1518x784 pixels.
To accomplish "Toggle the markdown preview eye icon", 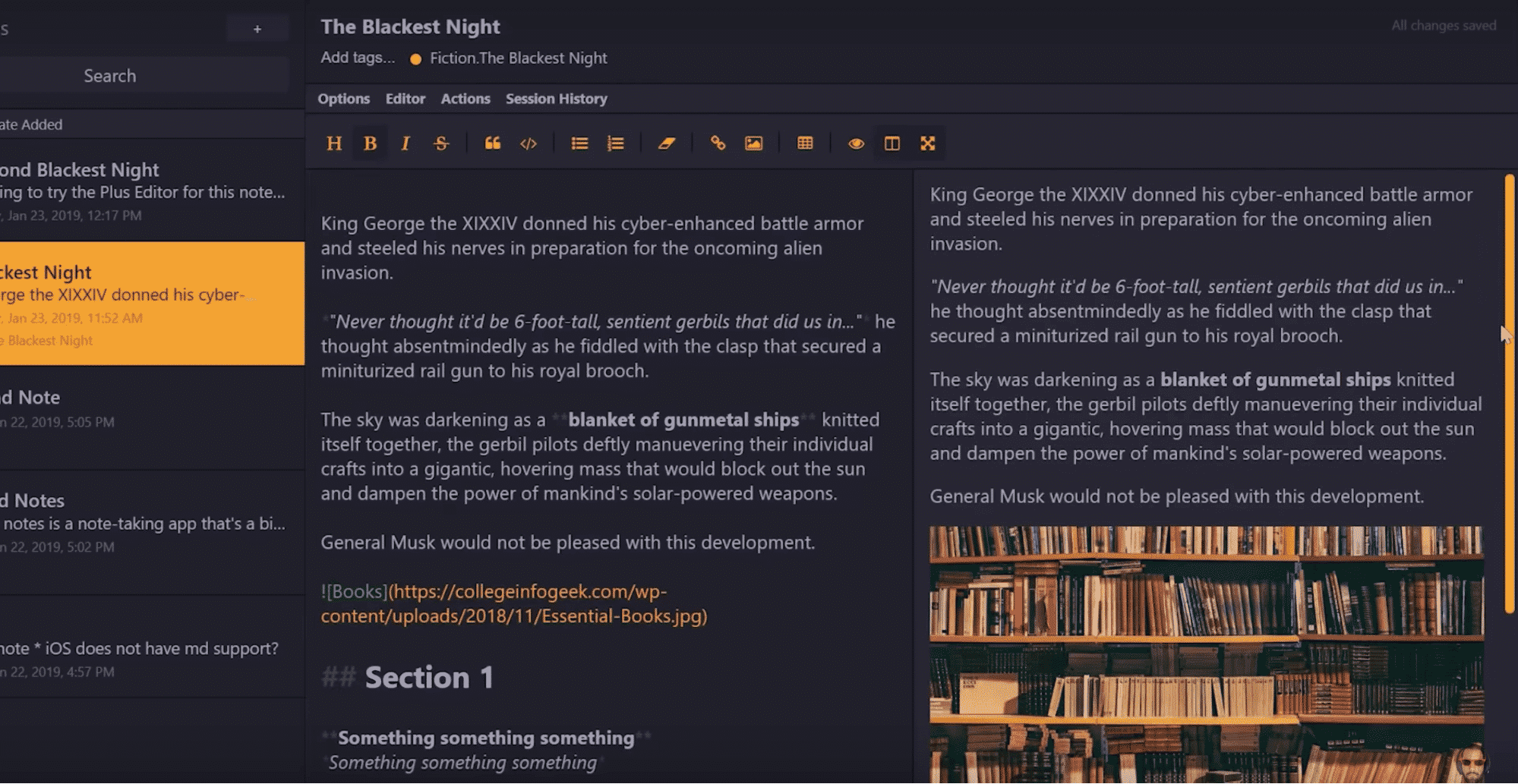I will (855, 143).
